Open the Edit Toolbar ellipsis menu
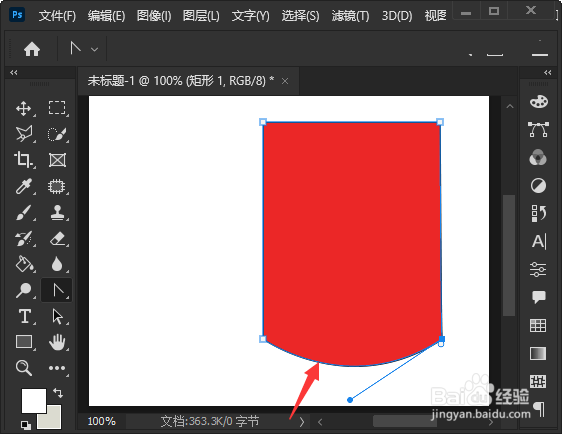 coord(57,368)
